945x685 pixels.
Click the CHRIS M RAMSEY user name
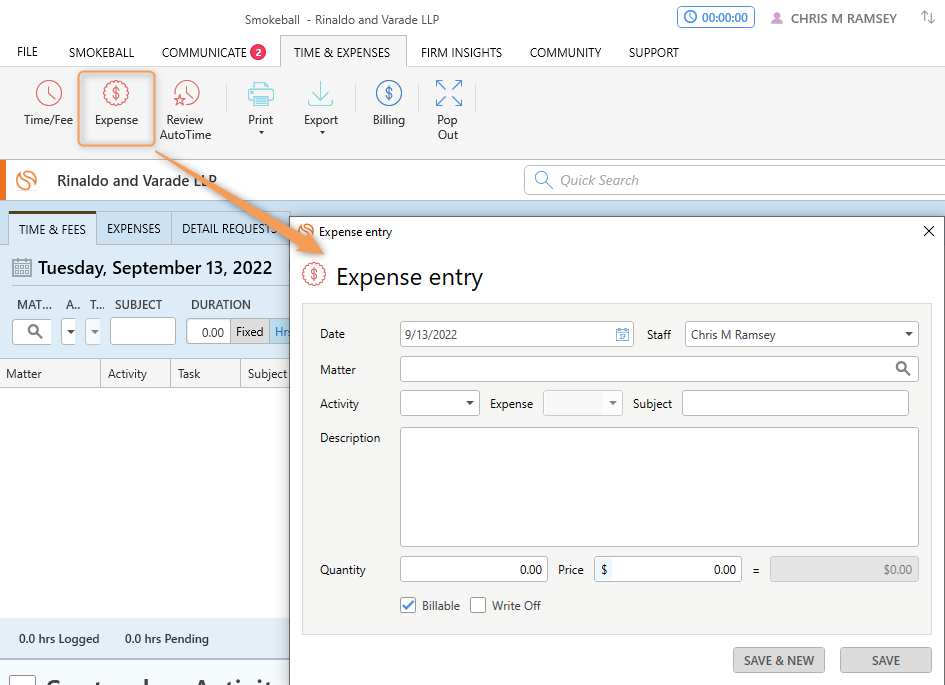tap(843, 19)
